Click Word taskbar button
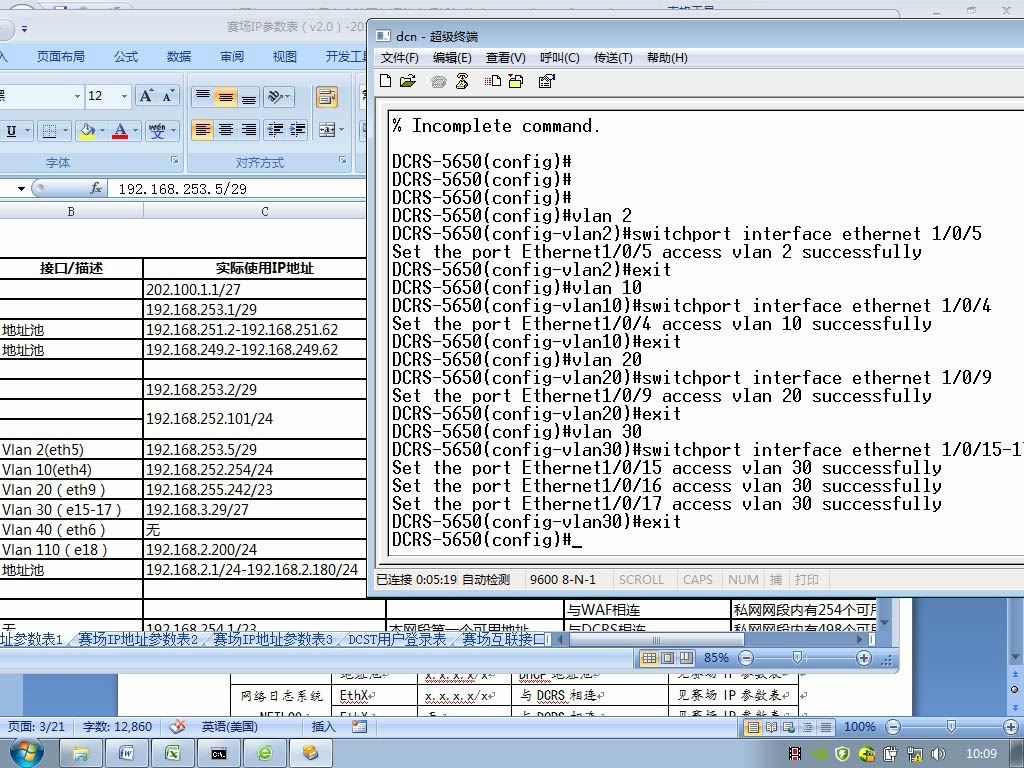This screenshot has height=768, width=1024. click(x=126, y=754)
